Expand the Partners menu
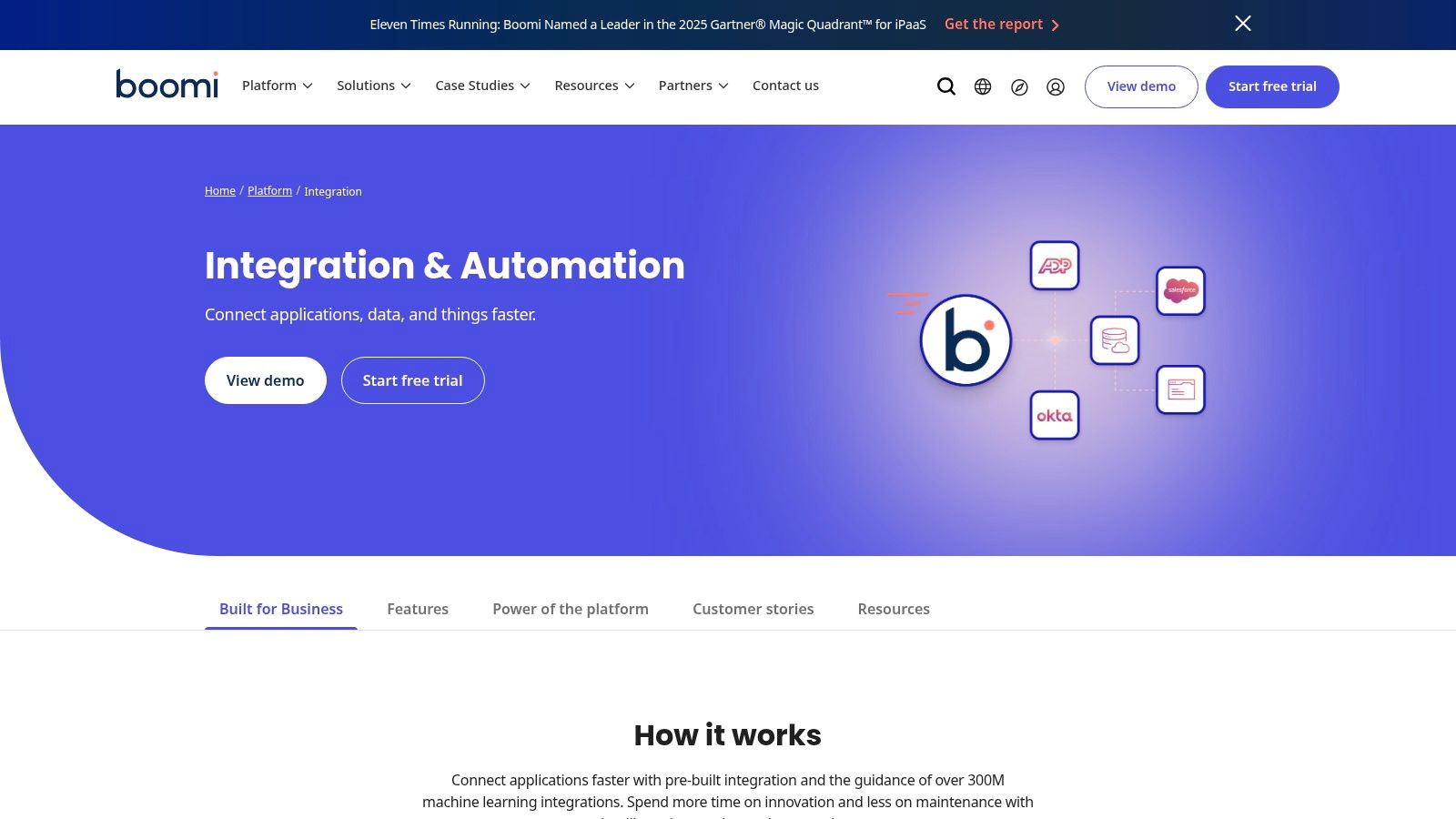Image resolution: width=1456 pixels, height=819 pixels. (x=693, y=86)
